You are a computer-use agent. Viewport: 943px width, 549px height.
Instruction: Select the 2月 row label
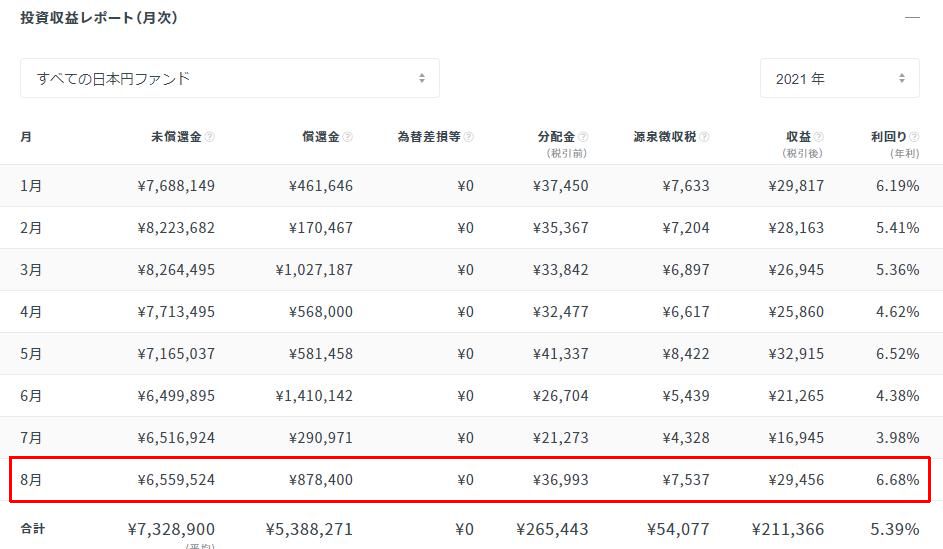pyautogui.click(x=31, y=228)
